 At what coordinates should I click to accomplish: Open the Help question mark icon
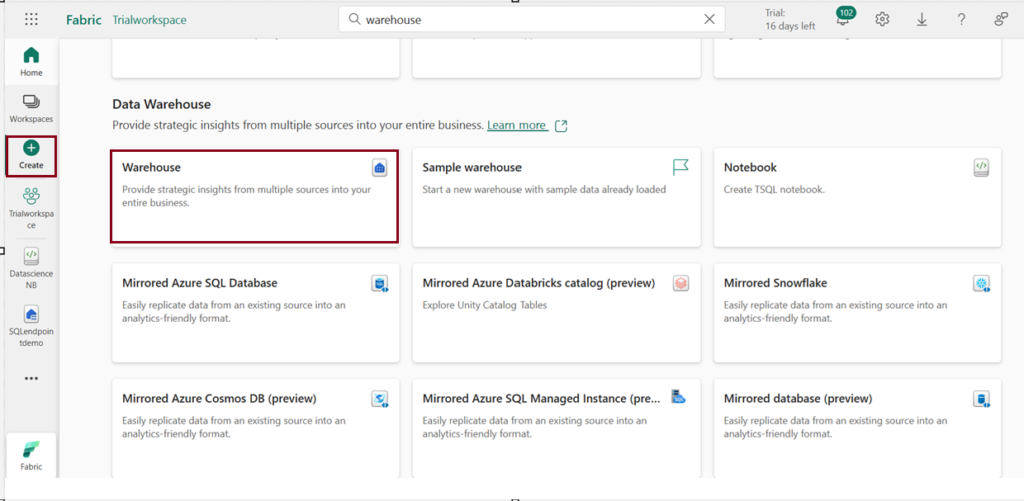(x=961, y=19)
